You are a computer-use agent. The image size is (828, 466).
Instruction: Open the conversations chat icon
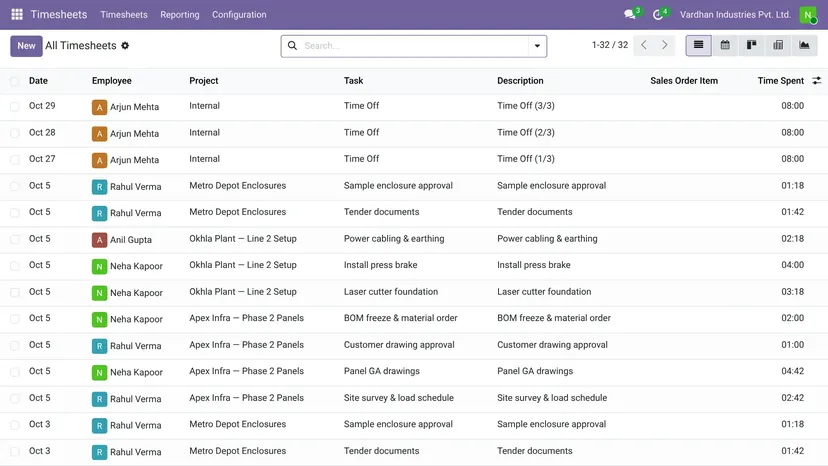coord(629,14)
